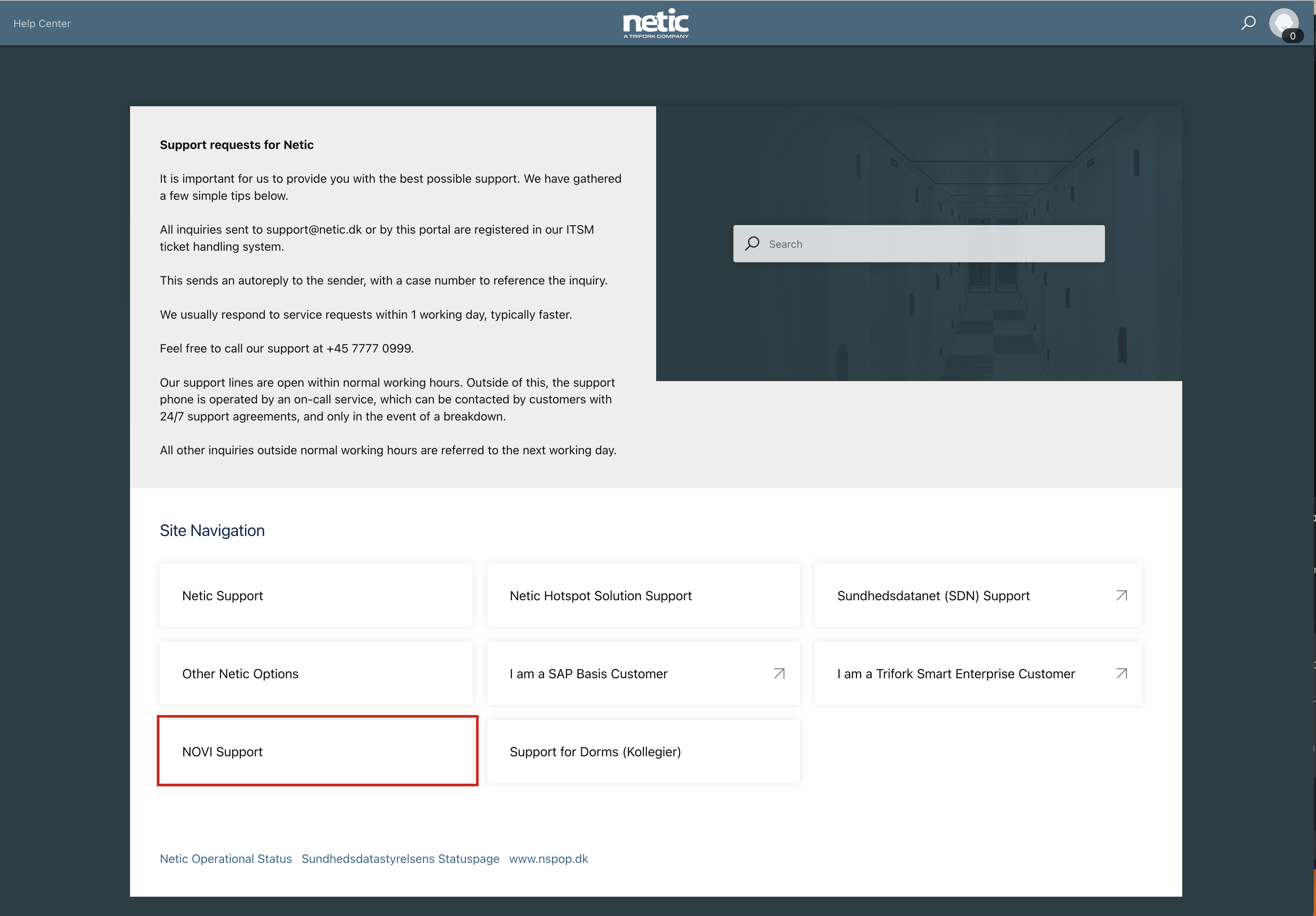This screenshot has width=1316, height=916.
Task: Open Sundhedsdatanet (SDN) Support card
Action: coord(978,595)
